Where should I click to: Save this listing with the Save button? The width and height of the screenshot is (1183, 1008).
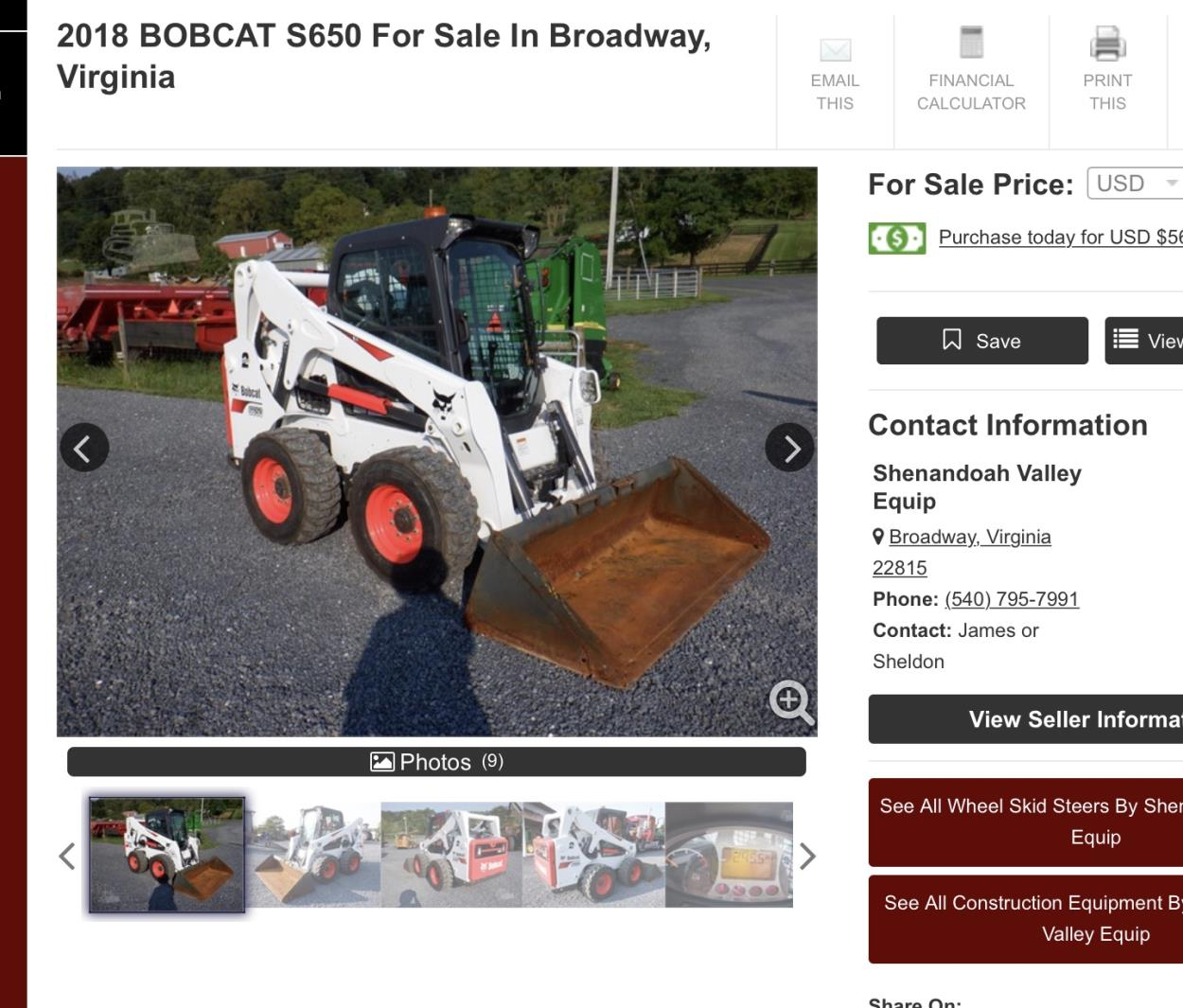pyautogui.click(x=982, y=341)
